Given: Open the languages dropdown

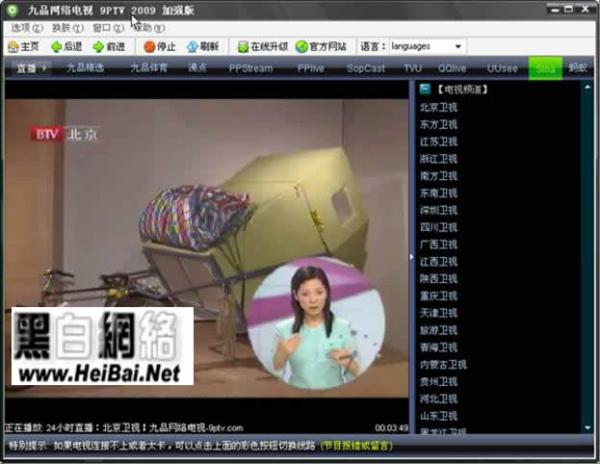Looking at the screenshot, I should (458, 47).
